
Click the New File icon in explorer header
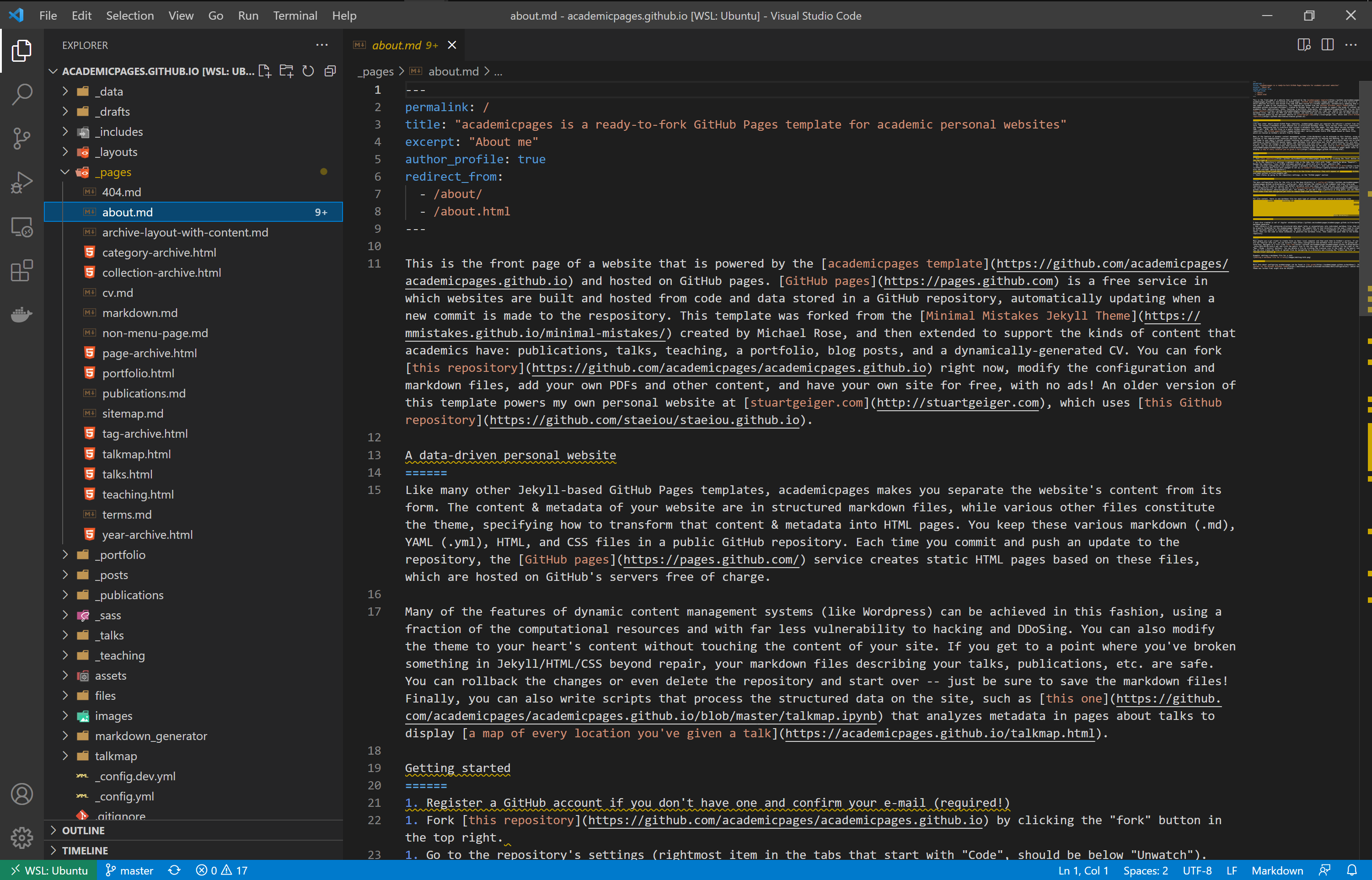tap(264, 71)
